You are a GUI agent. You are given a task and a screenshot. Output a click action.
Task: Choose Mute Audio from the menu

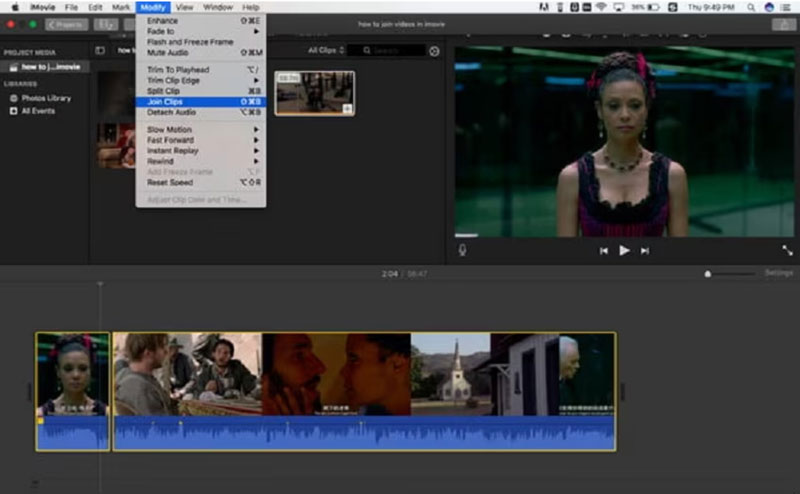pos(201,53)
